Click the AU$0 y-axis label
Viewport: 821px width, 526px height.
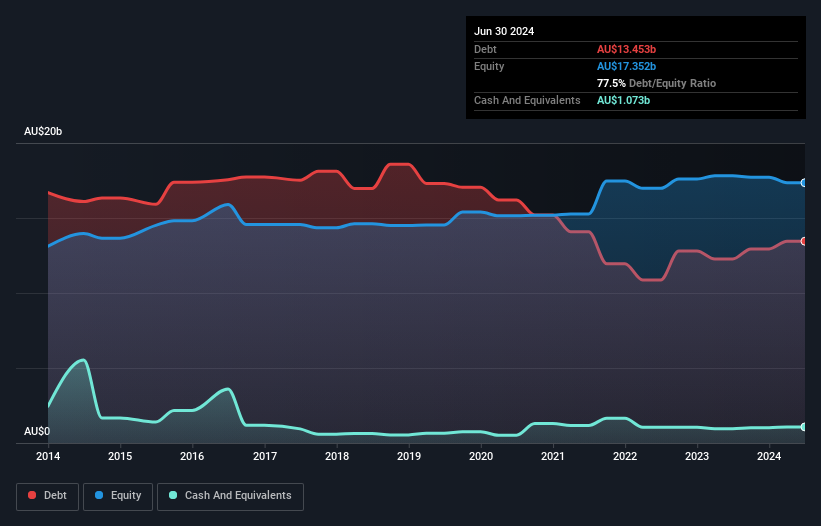click(x=37, y=431)
